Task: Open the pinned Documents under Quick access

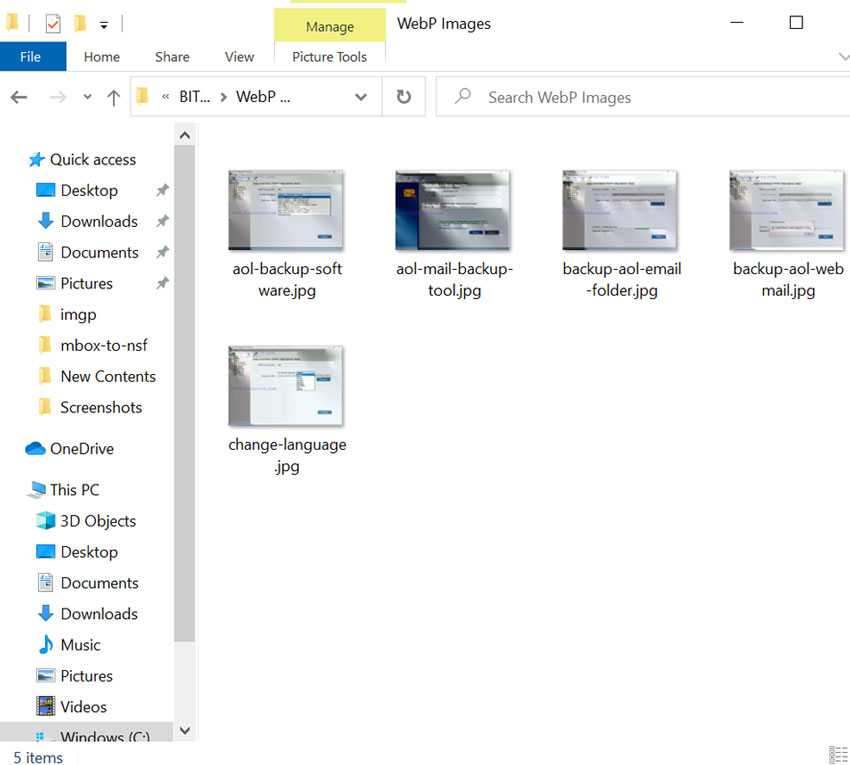Action: pos(99,252)
